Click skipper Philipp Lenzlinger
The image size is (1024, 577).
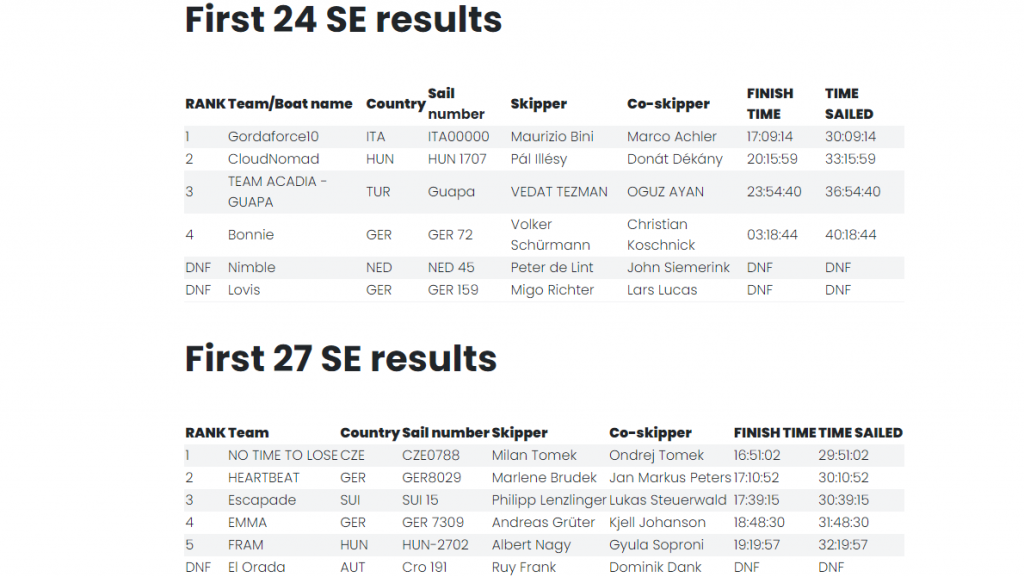549,500
